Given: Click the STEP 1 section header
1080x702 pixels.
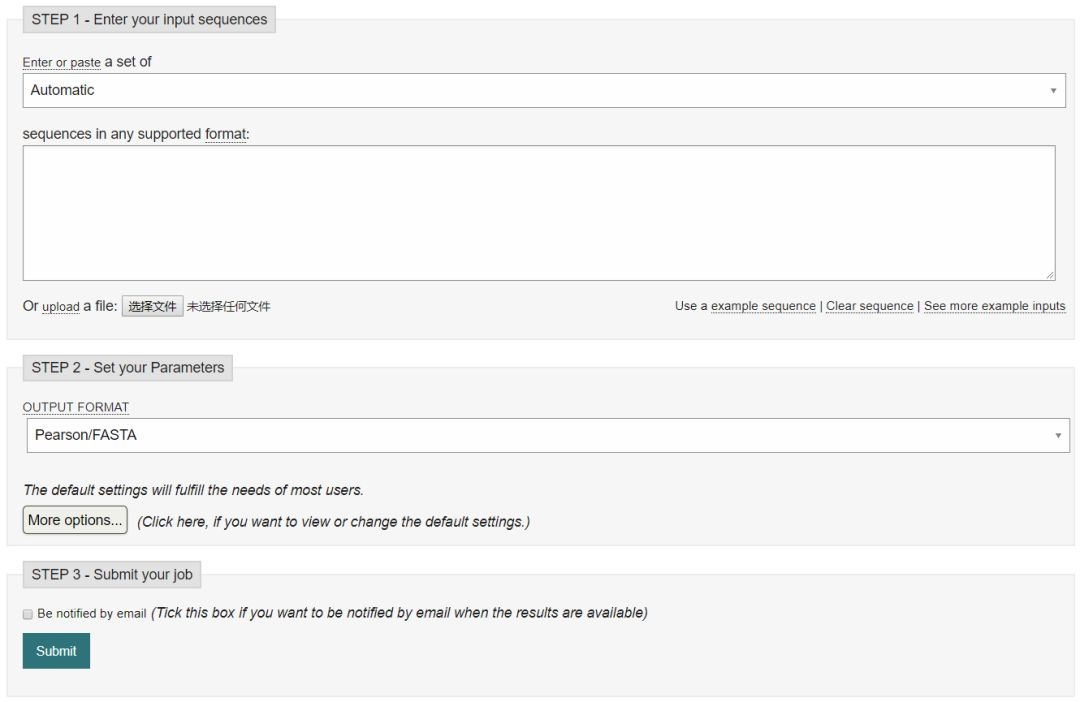Looking at the screenshot, I should [149, 19].
